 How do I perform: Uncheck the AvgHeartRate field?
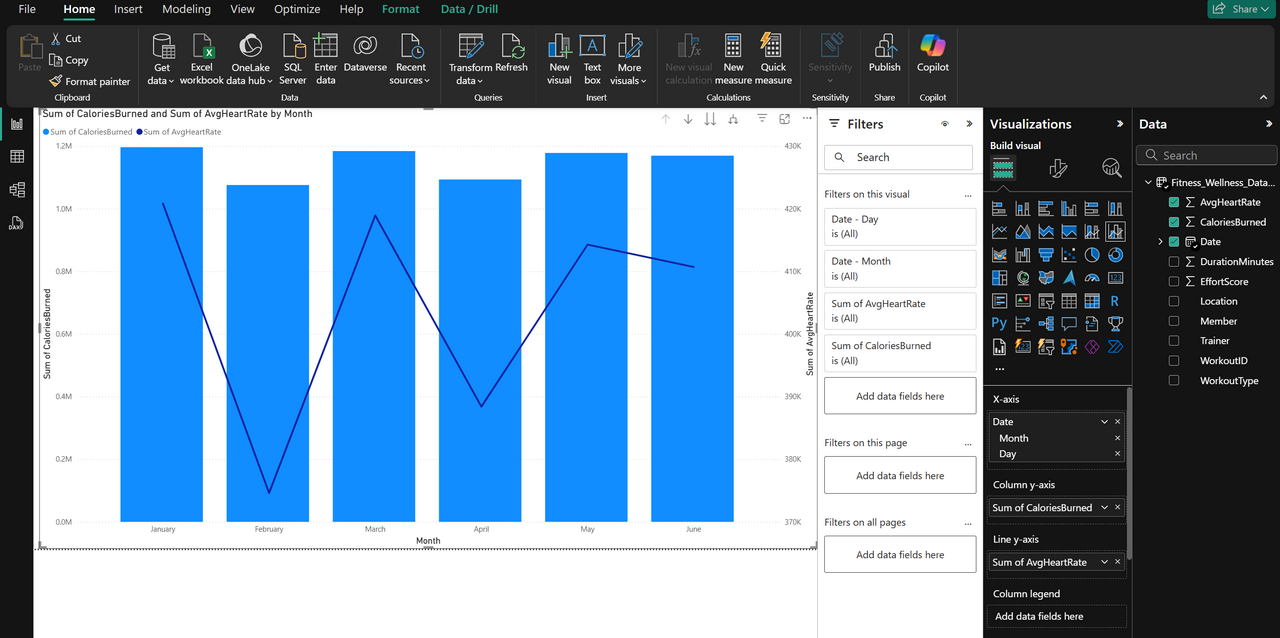(1174, 202)
